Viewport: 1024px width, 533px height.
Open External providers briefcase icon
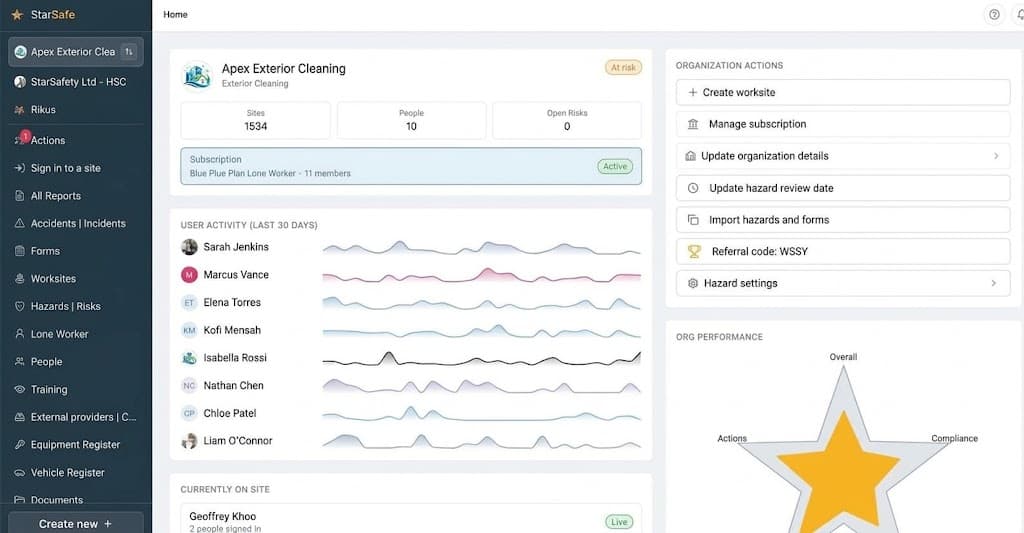click(x=20, y=417)
